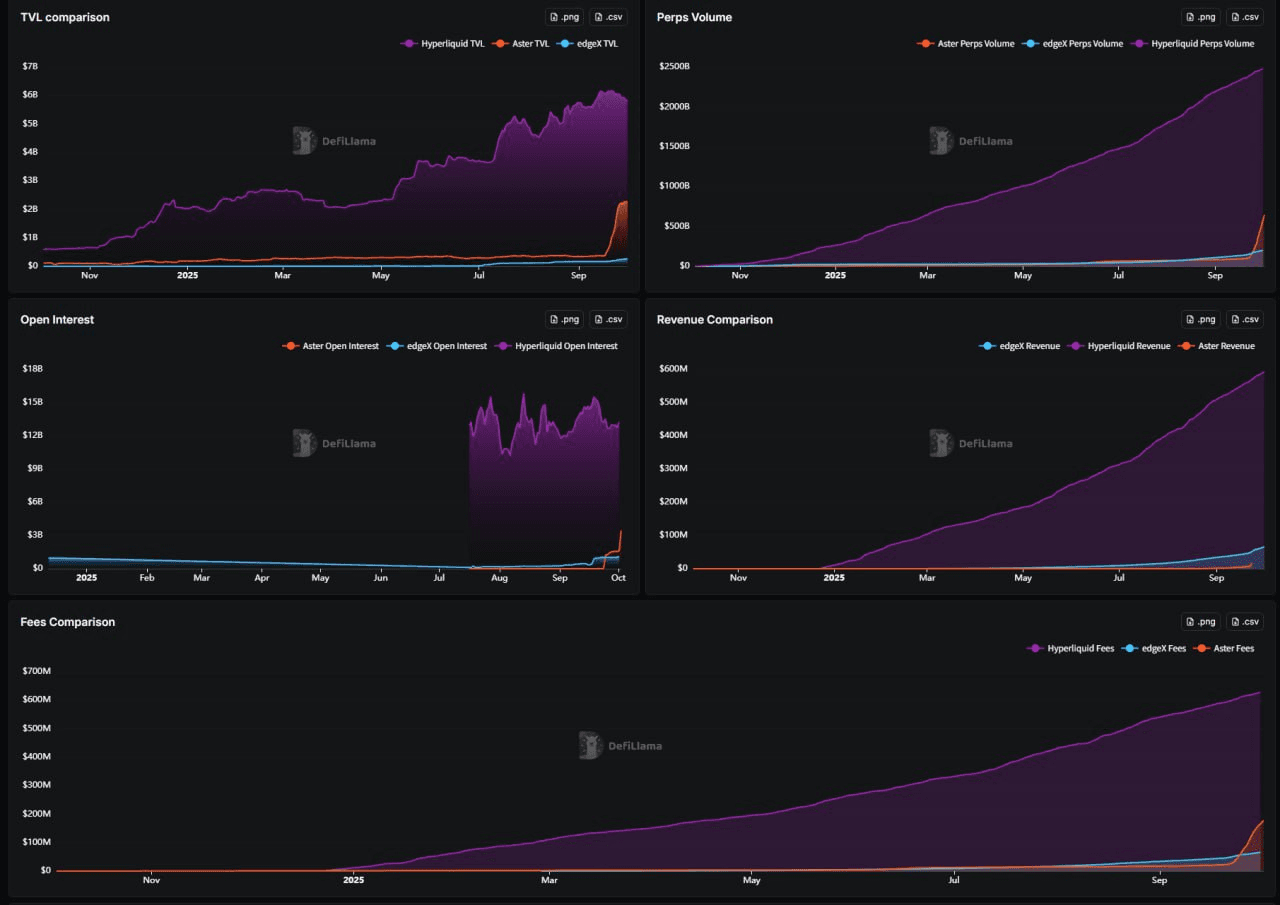Viewport: 1280px width, 905px height.
Task: Click the DefiLlama watermark in TVL chart
Action: point(335,141)
